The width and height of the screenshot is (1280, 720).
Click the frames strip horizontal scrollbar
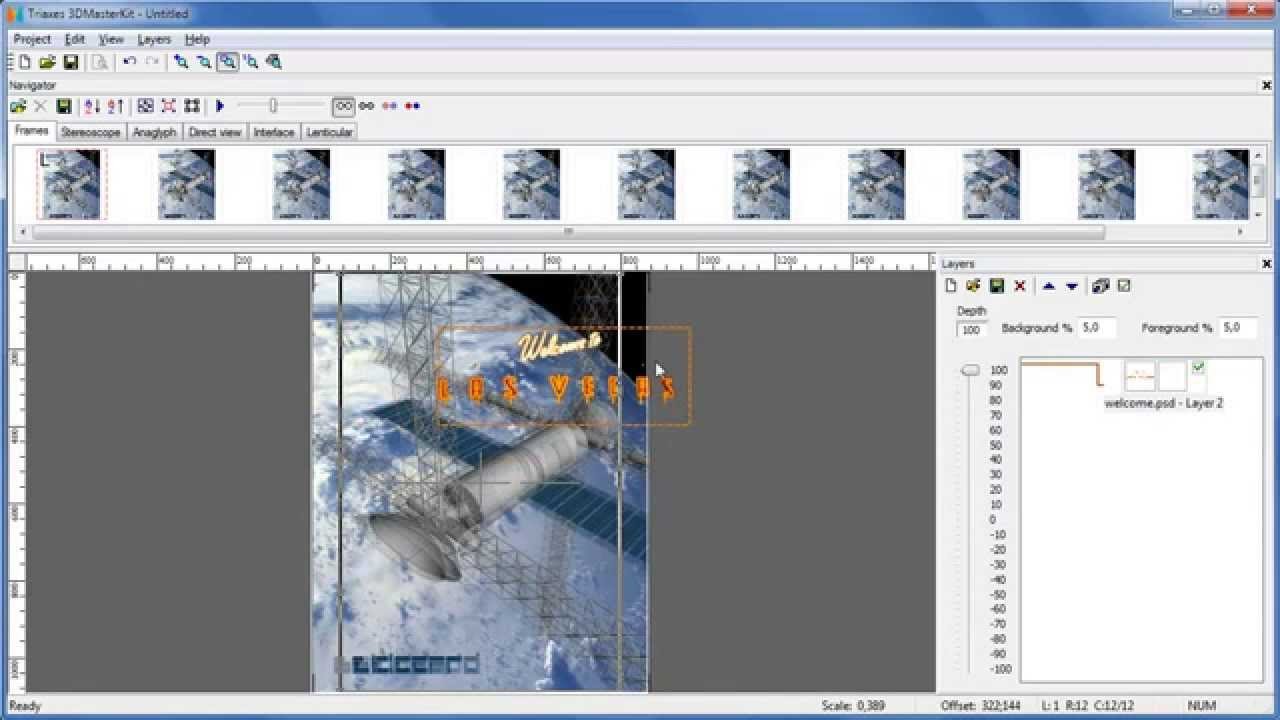(568, 232)
